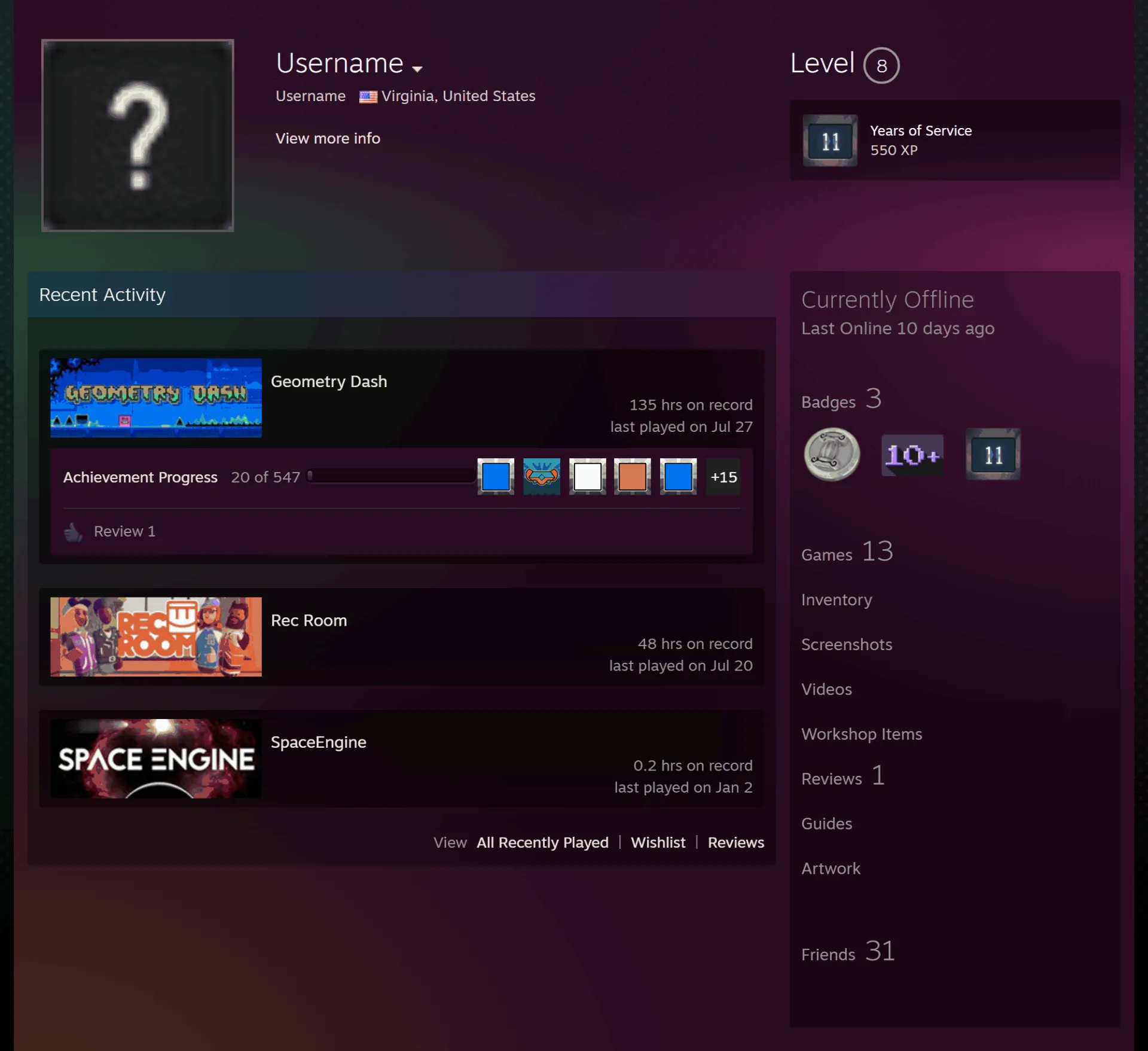This screenshot has width=1148, height=1051.
Task: Open the Friends 31 list
Action: click(x=848, y=951)
